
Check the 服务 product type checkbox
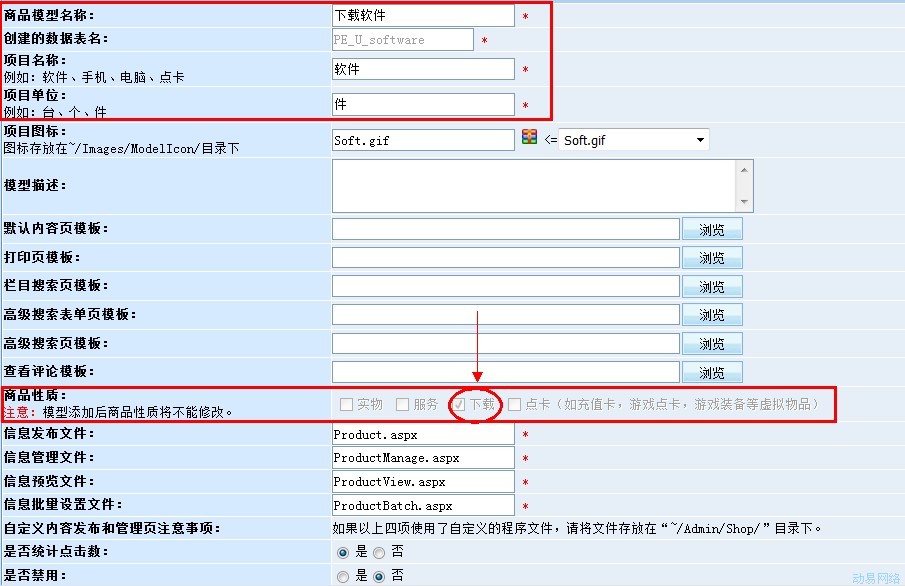pos(402,405)
